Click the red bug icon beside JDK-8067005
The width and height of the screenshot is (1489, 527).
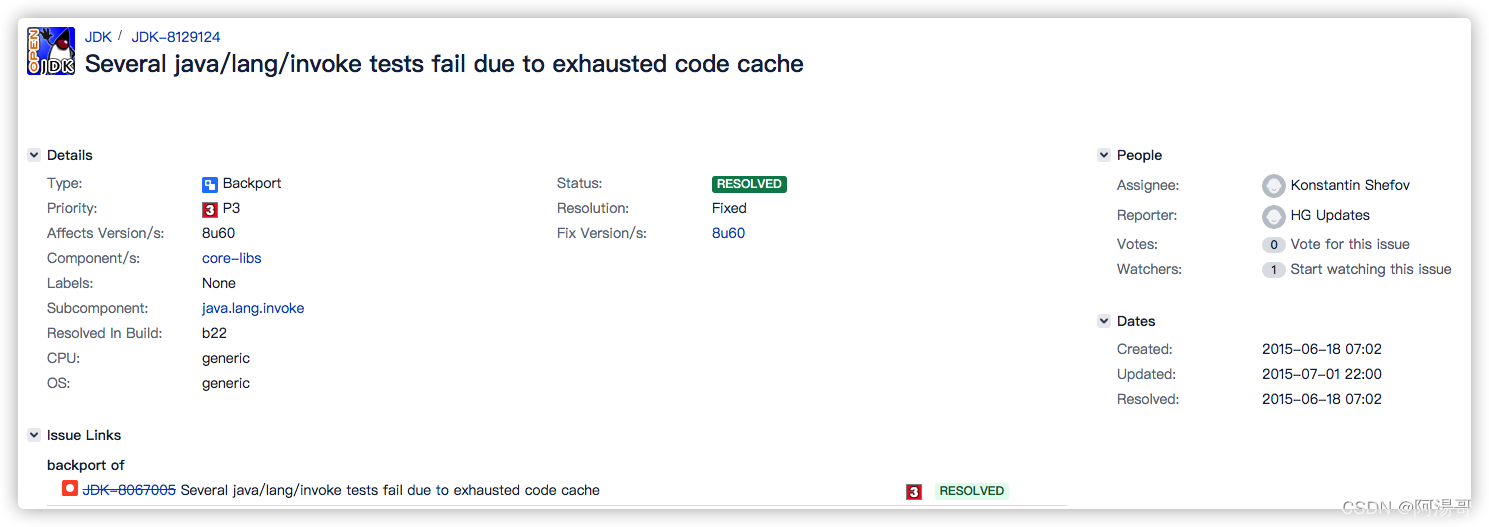(x=69, y=489)
